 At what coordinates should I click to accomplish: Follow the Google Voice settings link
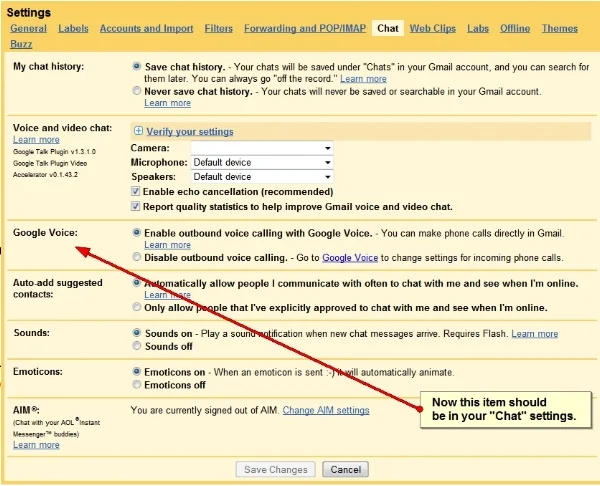click(x=350, y=258)
